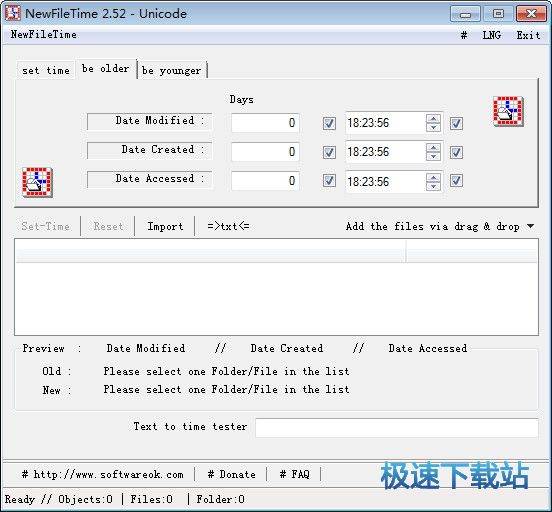Click Exit in the menu bar
The image size is (552, 512).
click(x=528, y=35)
